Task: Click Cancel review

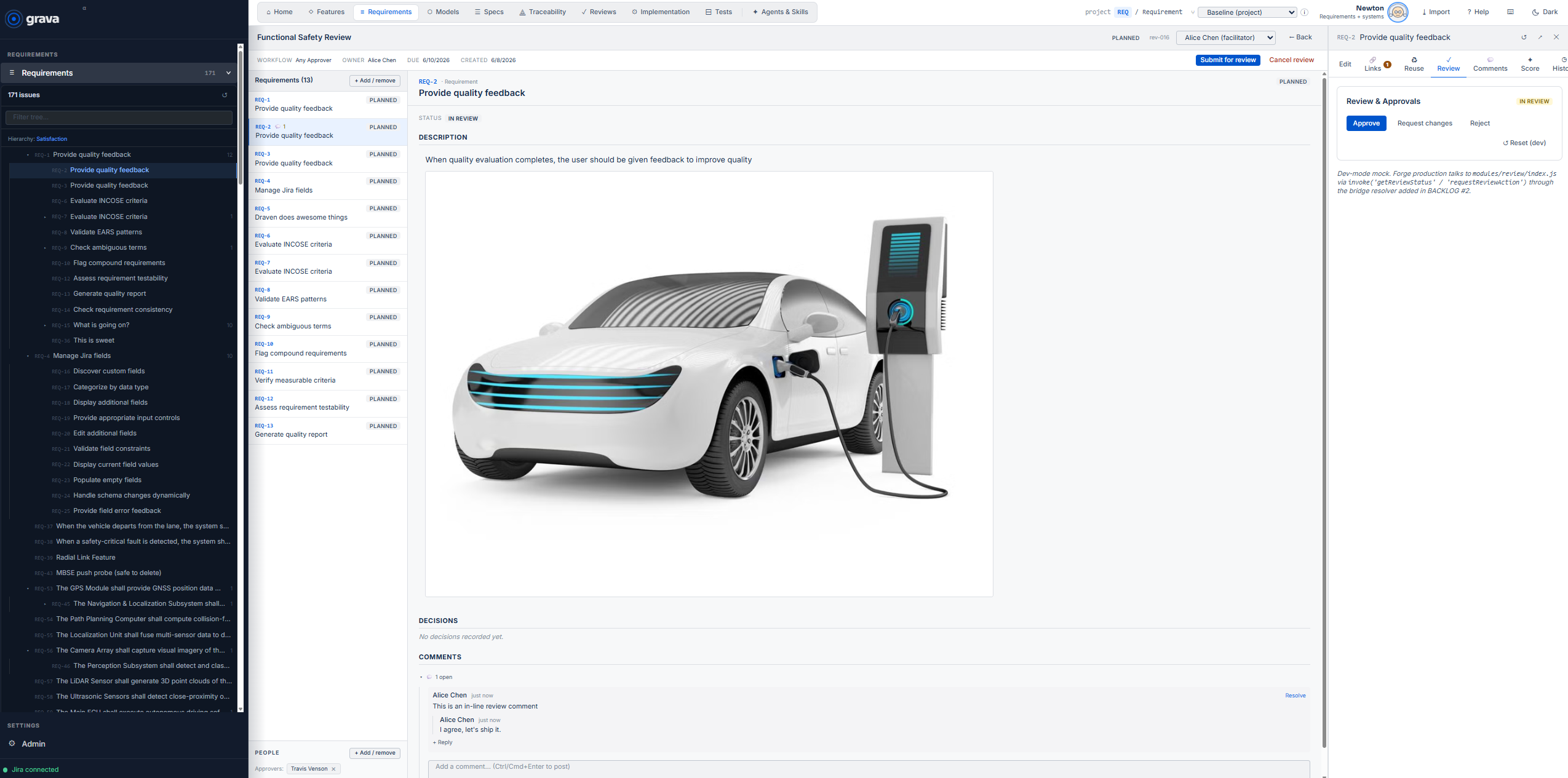Action: pos(1291,60)
